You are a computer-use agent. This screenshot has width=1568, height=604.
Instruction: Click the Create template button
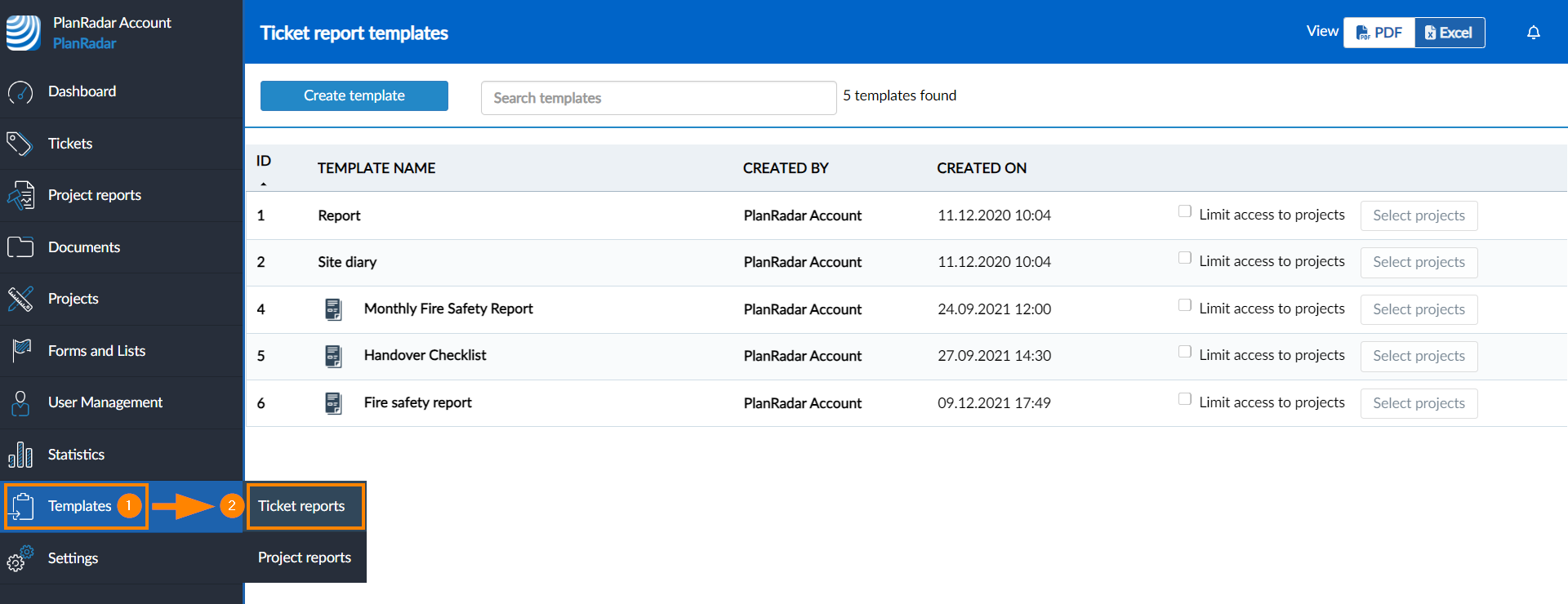(x=354, y=95)
